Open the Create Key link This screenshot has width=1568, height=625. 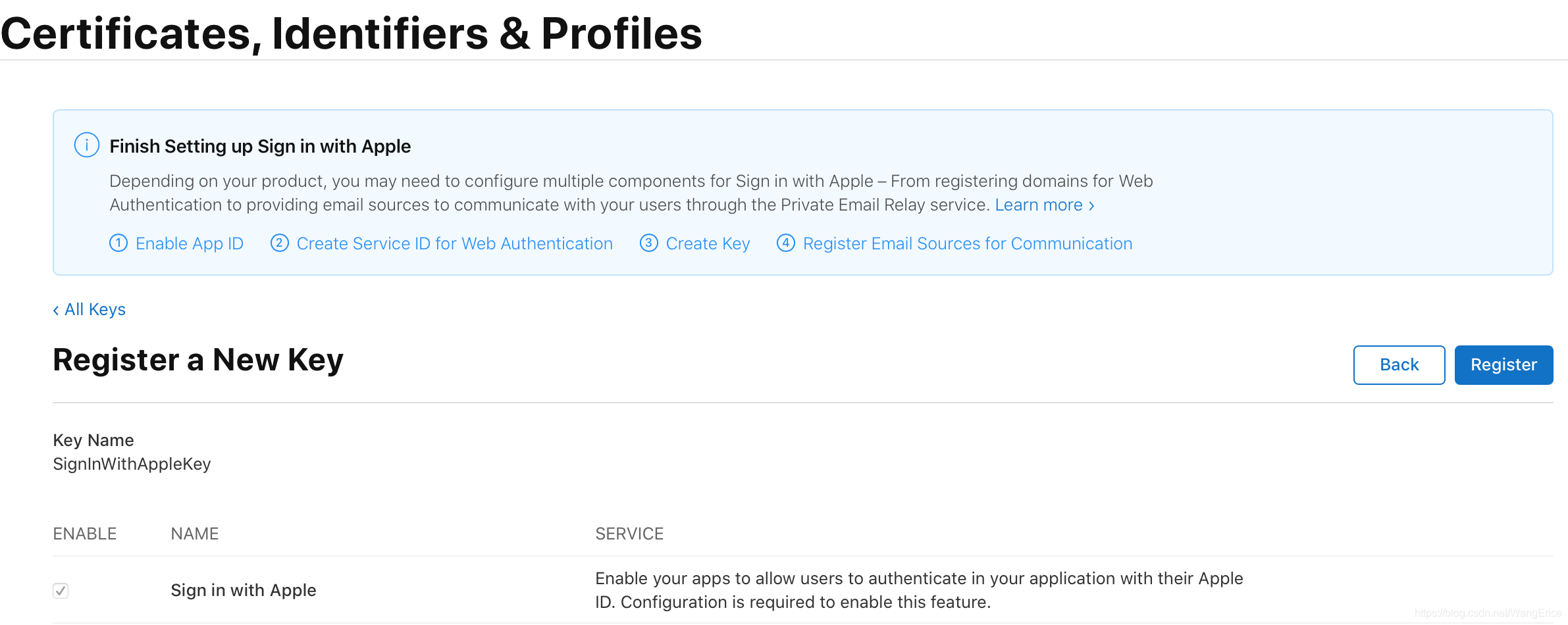708,243
